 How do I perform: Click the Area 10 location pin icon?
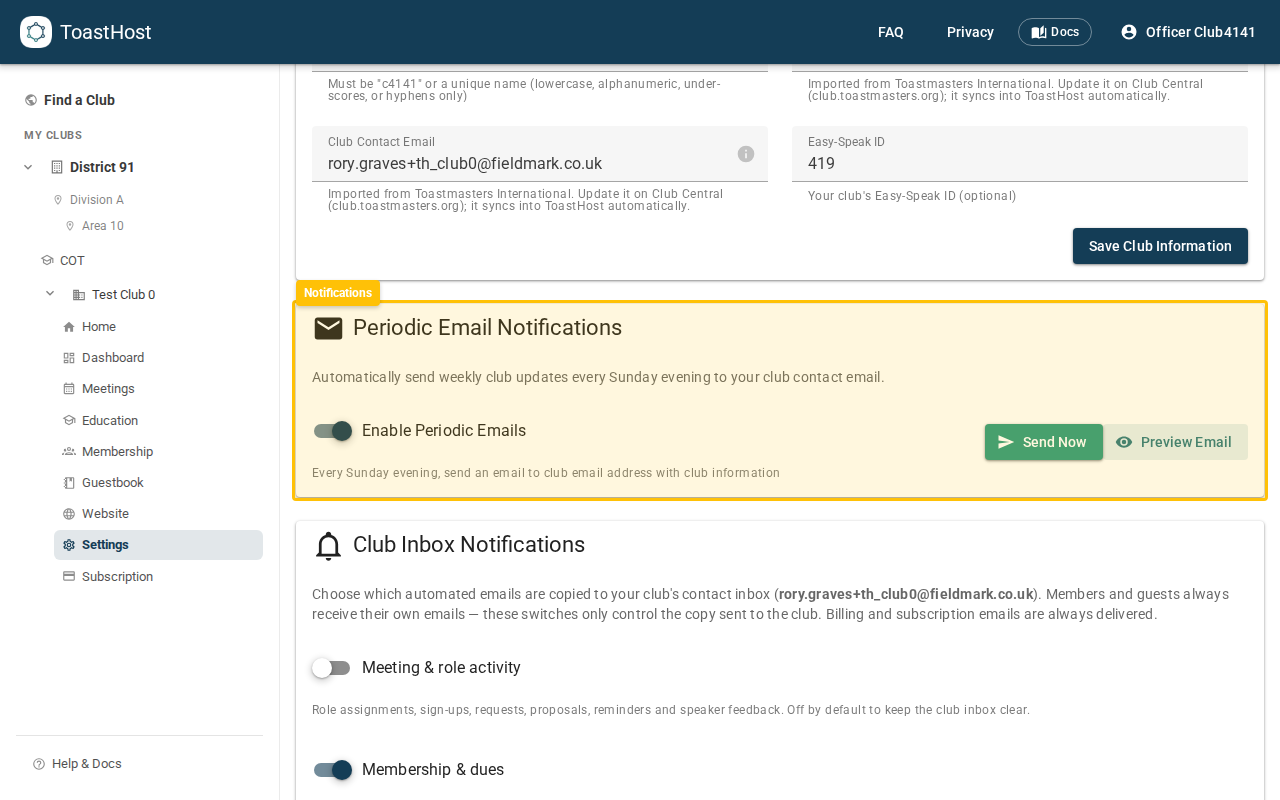(x=70, y=226)
